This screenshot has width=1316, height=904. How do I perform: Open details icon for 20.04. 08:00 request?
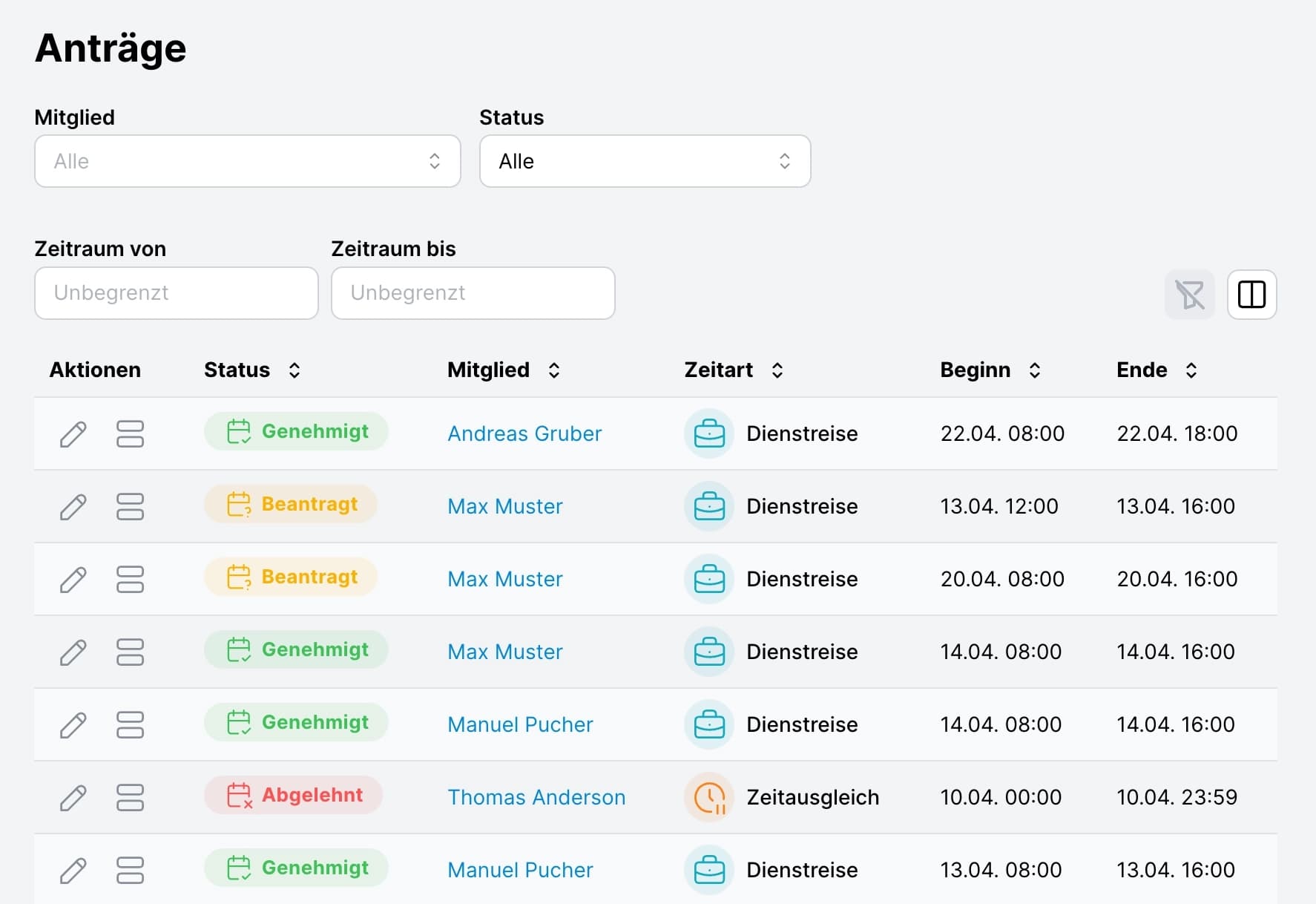(x=130, y=579)
